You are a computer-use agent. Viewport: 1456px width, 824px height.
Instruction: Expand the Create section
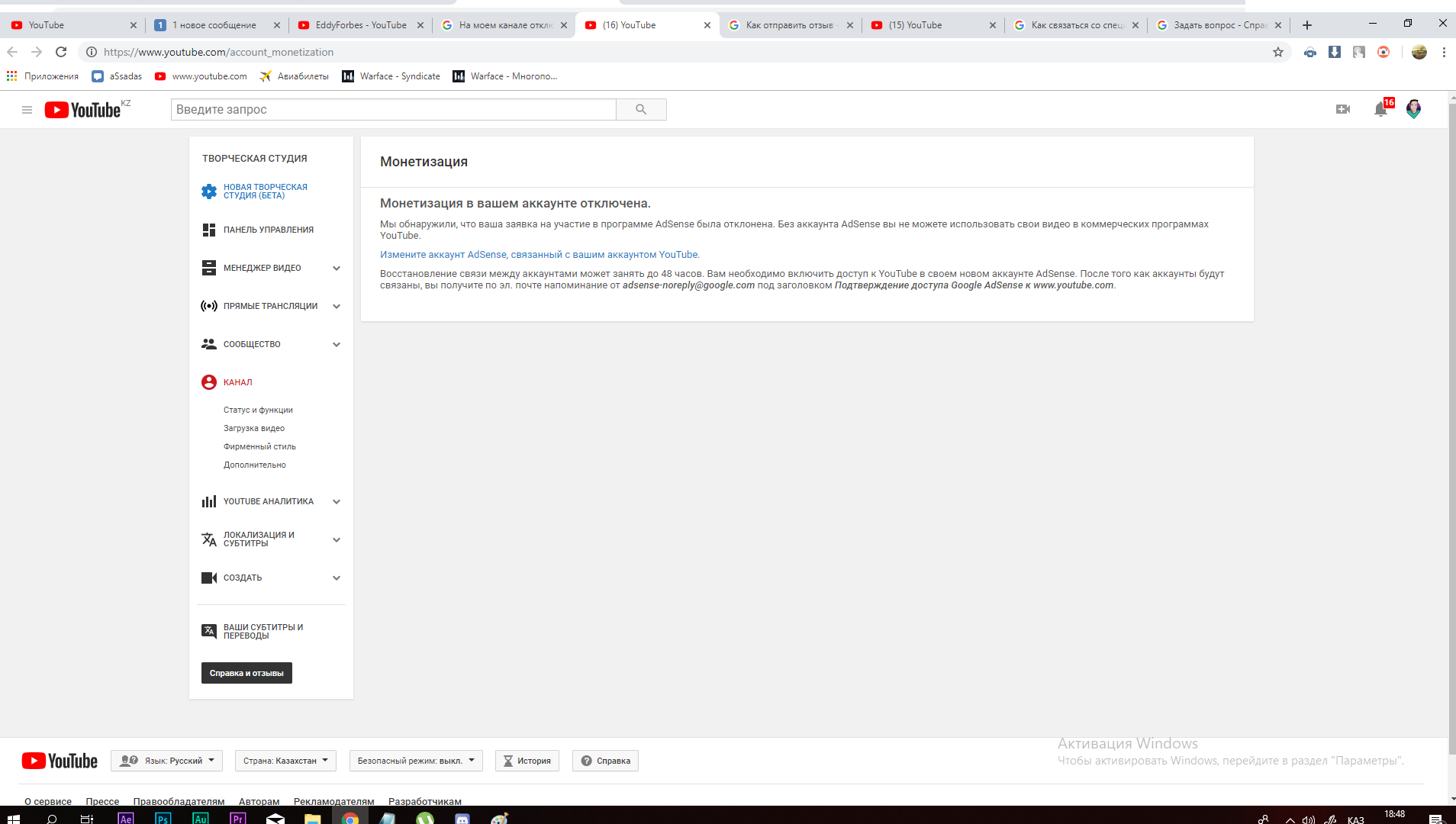click(337, 578)
